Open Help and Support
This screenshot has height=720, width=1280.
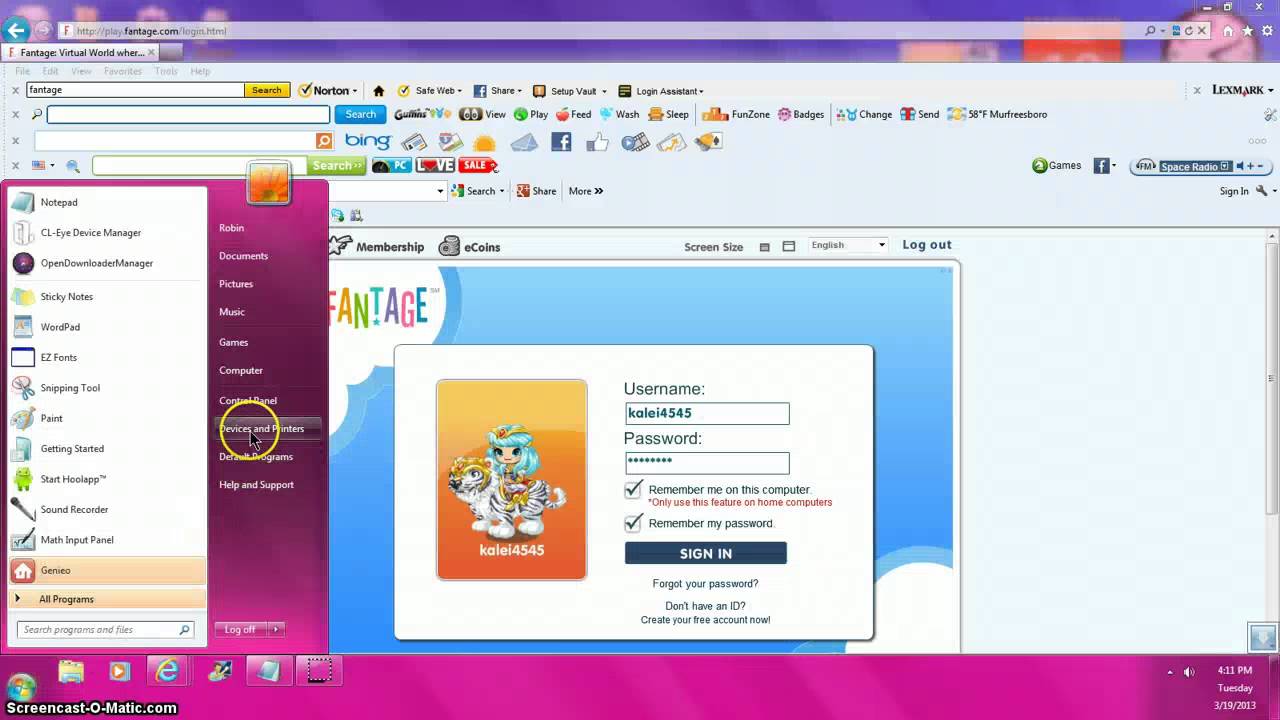[257, 485]
